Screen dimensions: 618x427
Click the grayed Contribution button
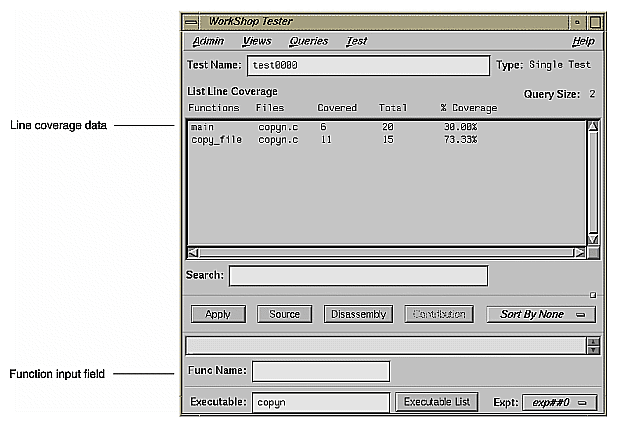pyautogui.click(x=439, y=314)
